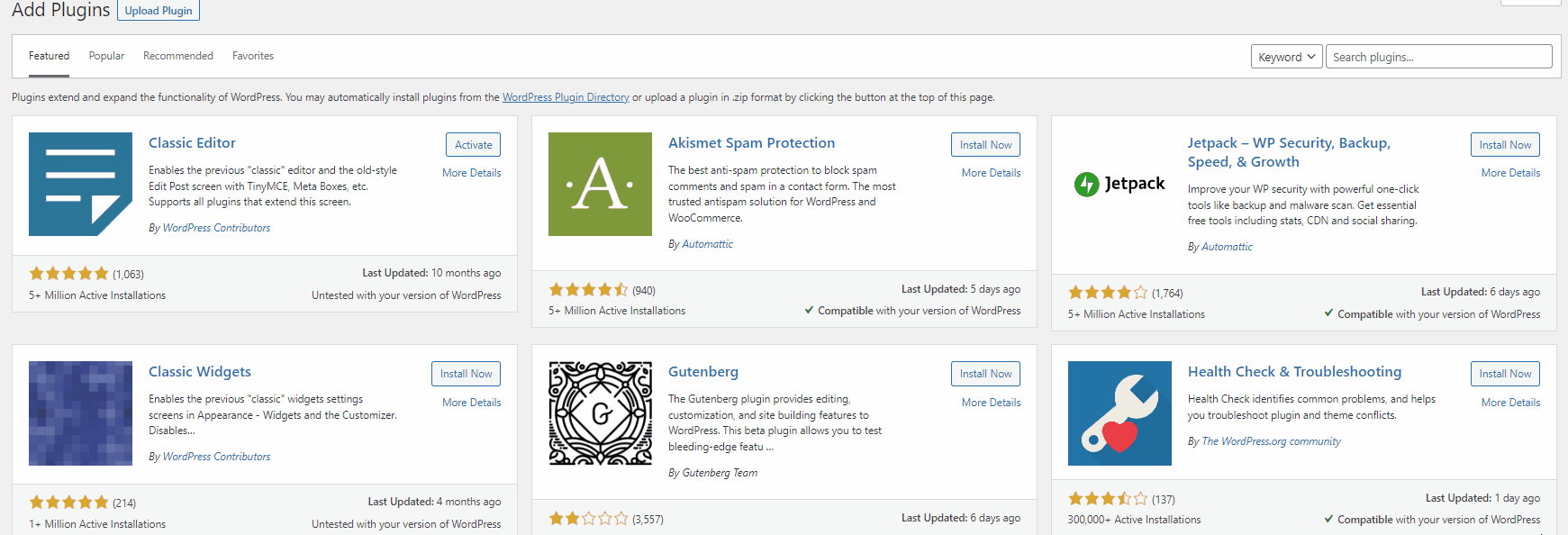
Task: Open the Gutenberg title link
Action: (x=703, y=371)
